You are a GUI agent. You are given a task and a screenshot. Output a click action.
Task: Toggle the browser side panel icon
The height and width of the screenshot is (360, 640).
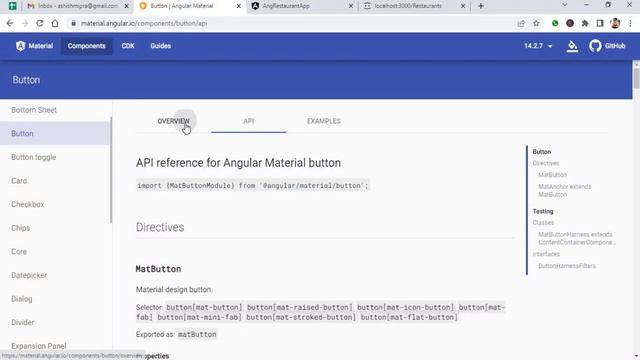tap(600, 23)
